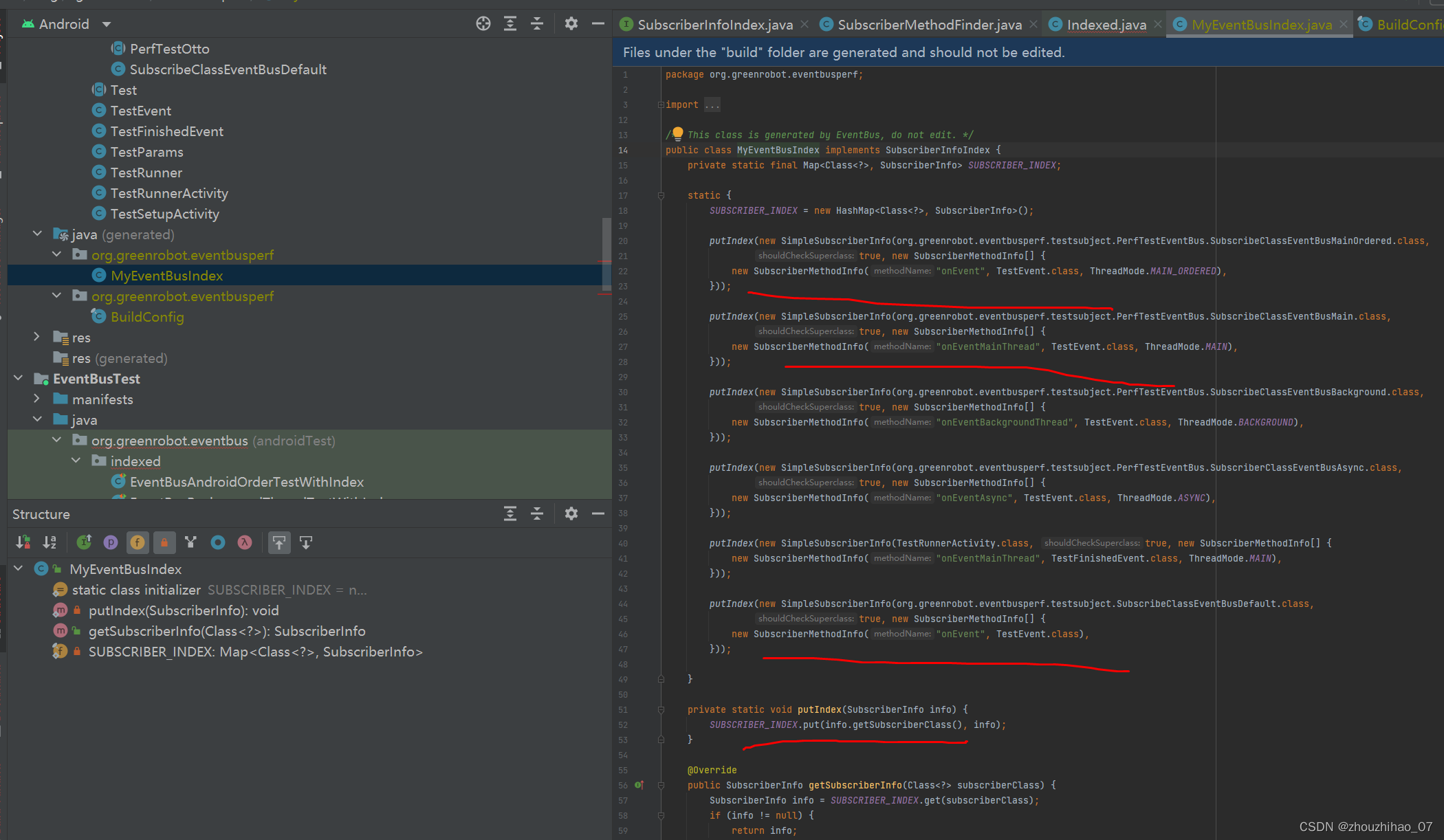Fold the static initializer block at line 17
Viewport: 1444px width, 840px height.
click(x=661, y=195)
